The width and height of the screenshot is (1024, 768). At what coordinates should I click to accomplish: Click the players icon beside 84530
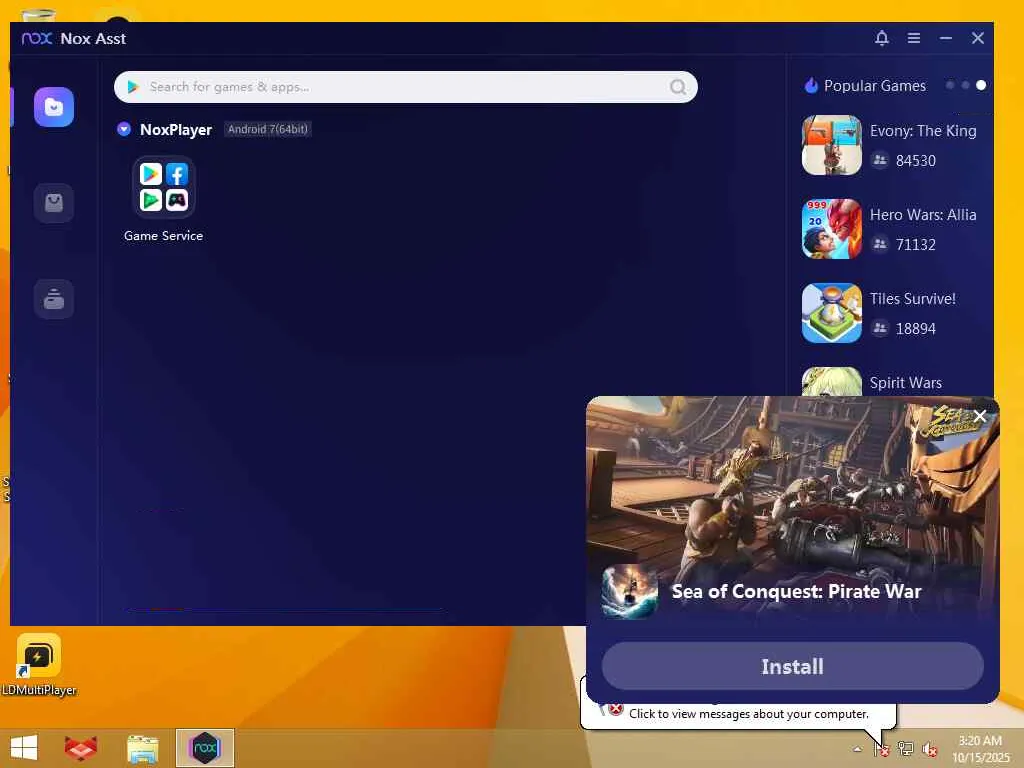[880, 159]
